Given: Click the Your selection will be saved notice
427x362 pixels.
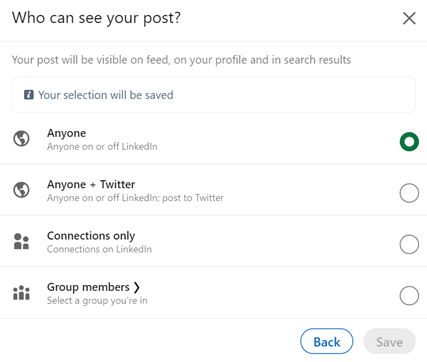Looking at the screenshot, I should (214, 95).
